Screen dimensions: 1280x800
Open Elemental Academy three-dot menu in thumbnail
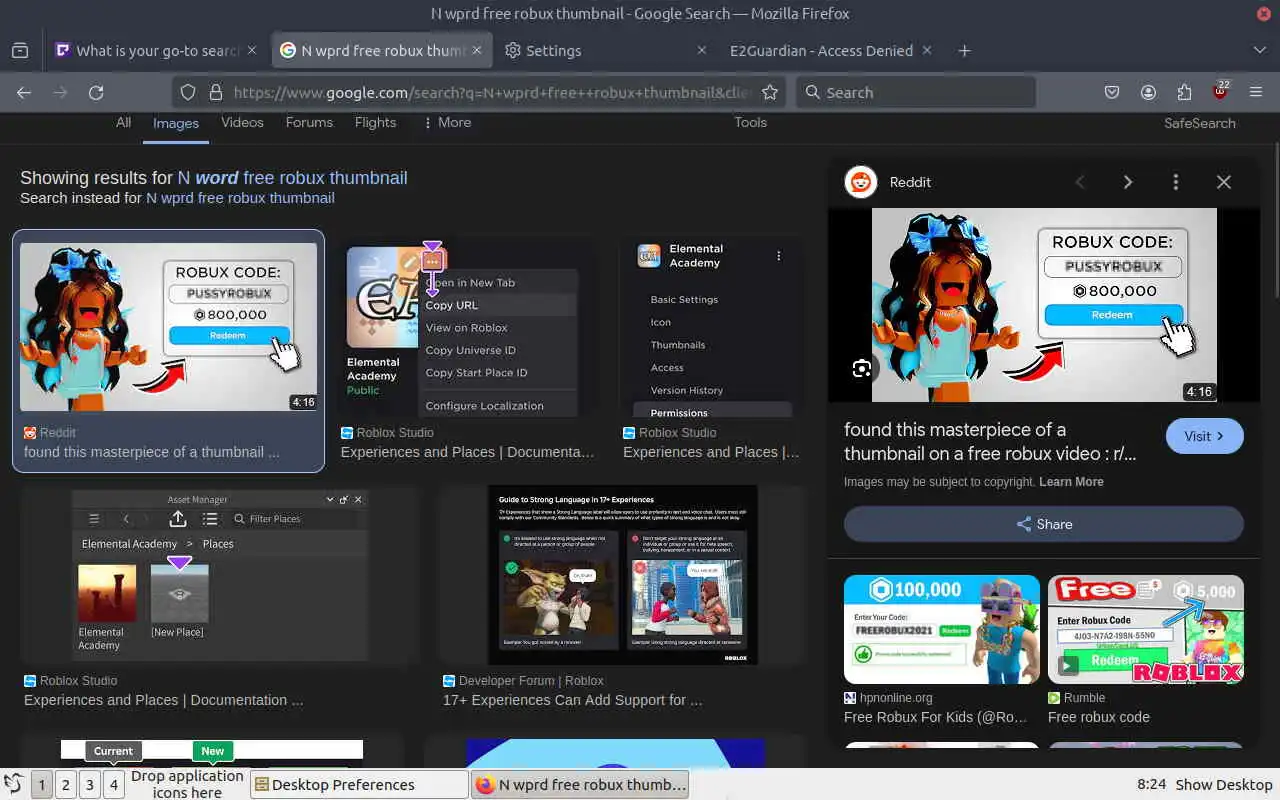[778, 256]
